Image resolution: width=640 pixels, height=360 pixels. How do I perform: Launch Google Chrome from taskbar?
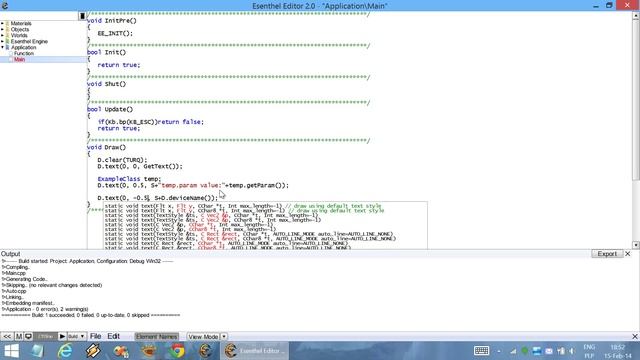pos(177,351)
